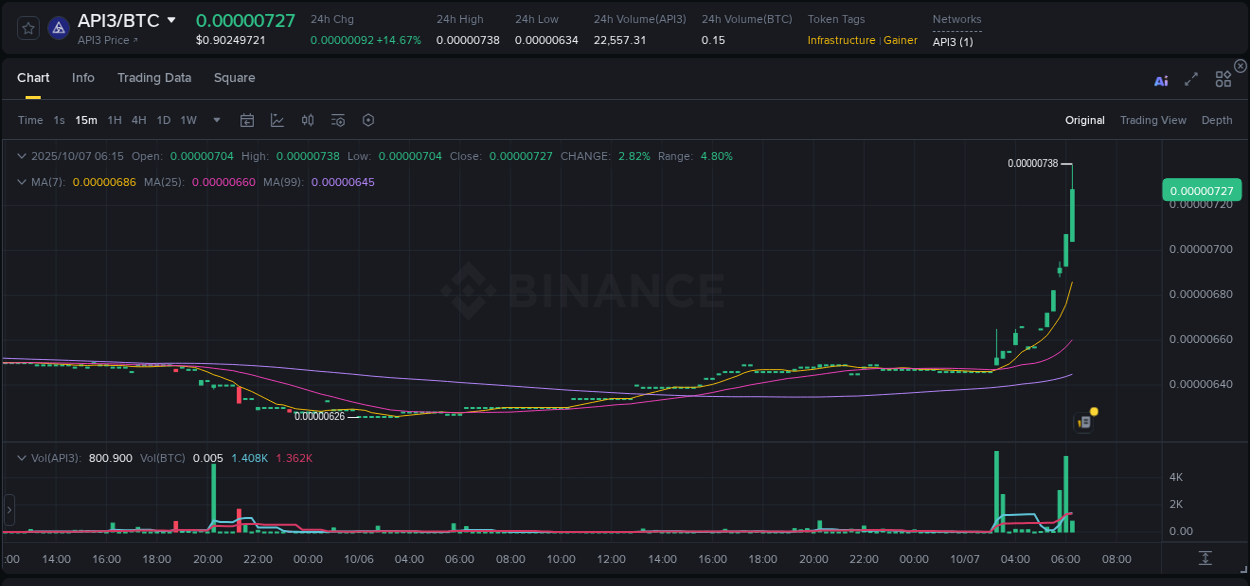
Task: Open the API3/BTC pair selector dropdown
Action: coord(173,19)
